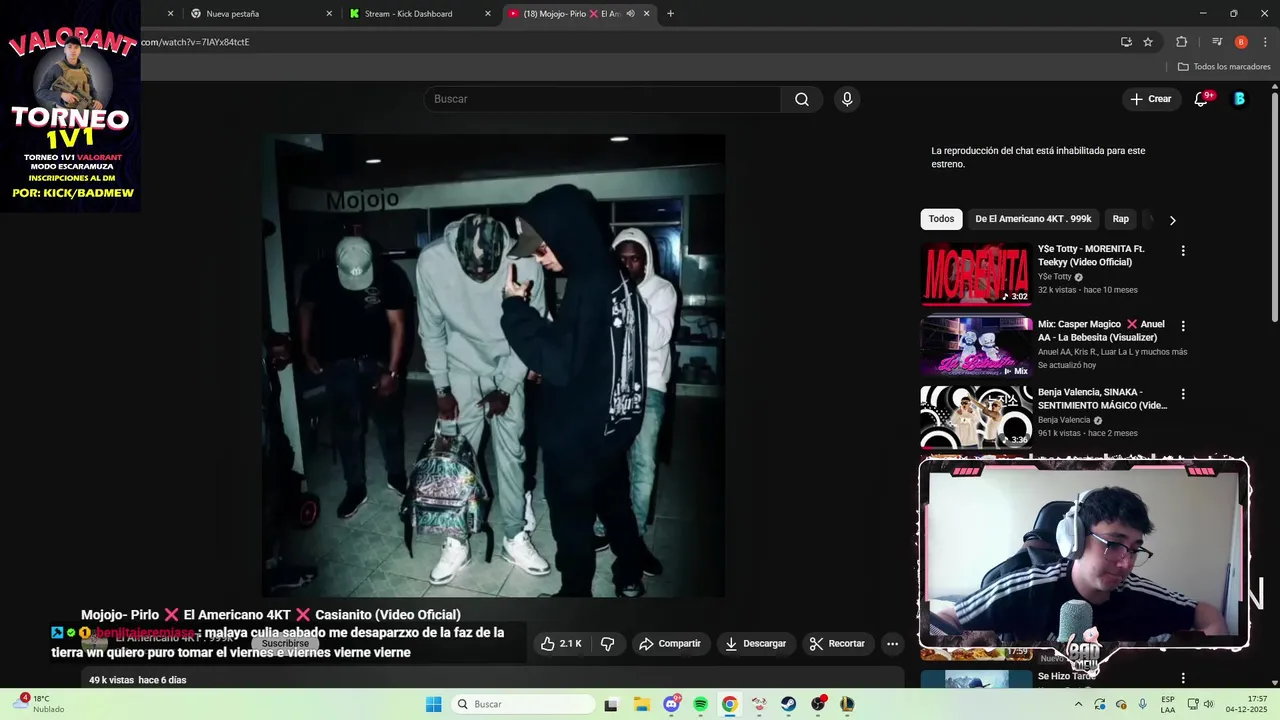The height and width of the screenshot is (720, 1280).
Task: Click ESP LAA language indicator
Action: (x=1168, y=704)
